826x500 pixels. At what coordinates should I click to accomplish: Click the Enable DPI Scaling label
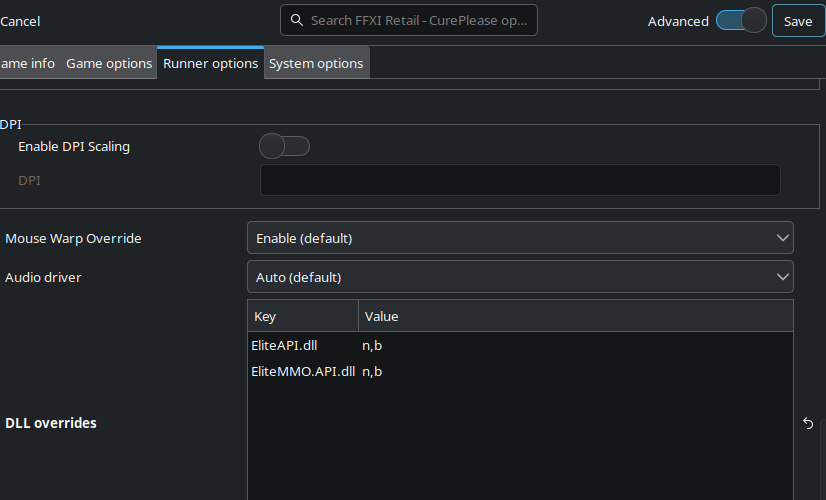[74, 146]
